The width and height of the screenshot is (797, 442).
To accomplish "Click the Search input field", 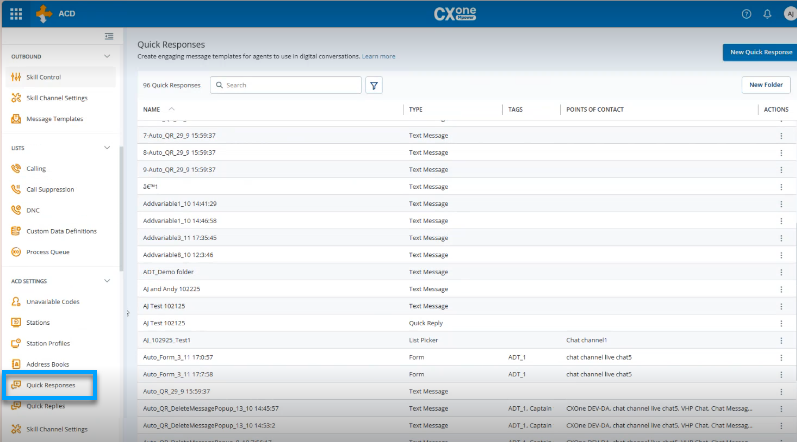I will pos(290,85).
